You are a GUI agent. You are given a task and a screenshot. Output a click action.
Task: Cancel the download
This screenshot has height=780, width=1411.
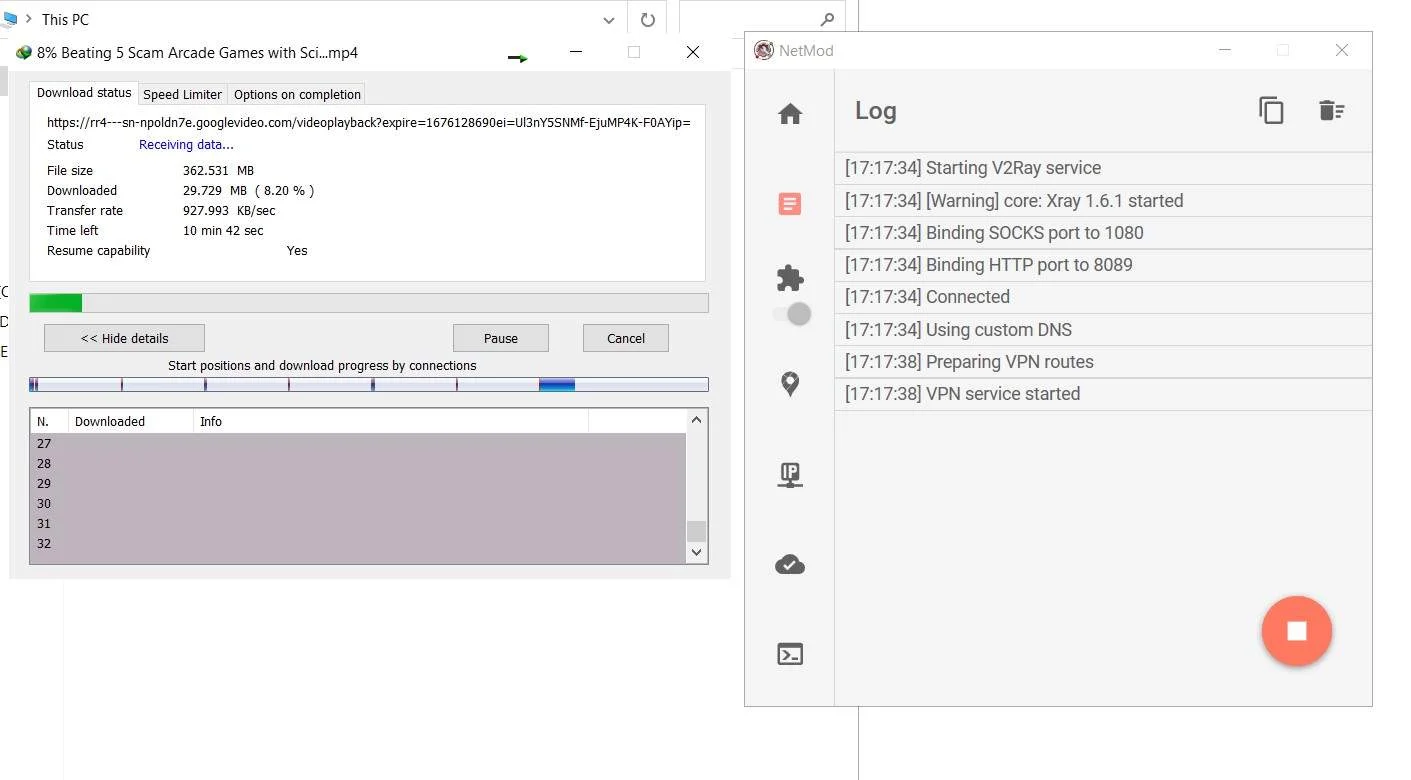626,338
